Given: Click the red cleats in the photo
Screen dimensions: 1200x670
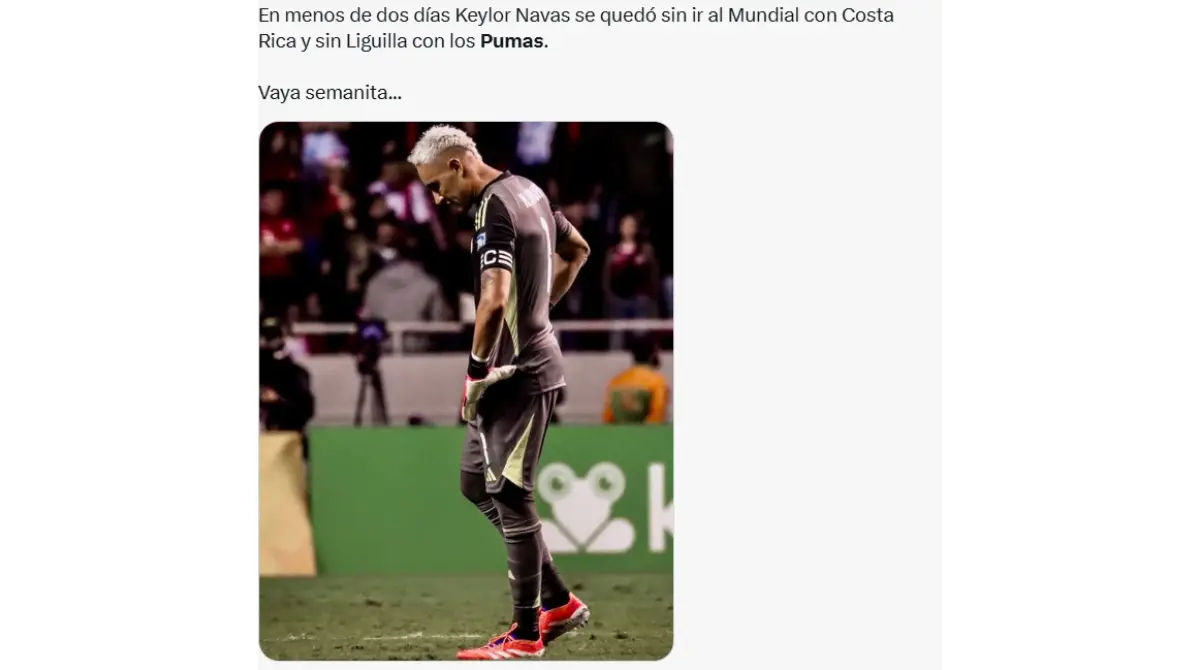Looking at the screenshot, I should click(537, 627).
